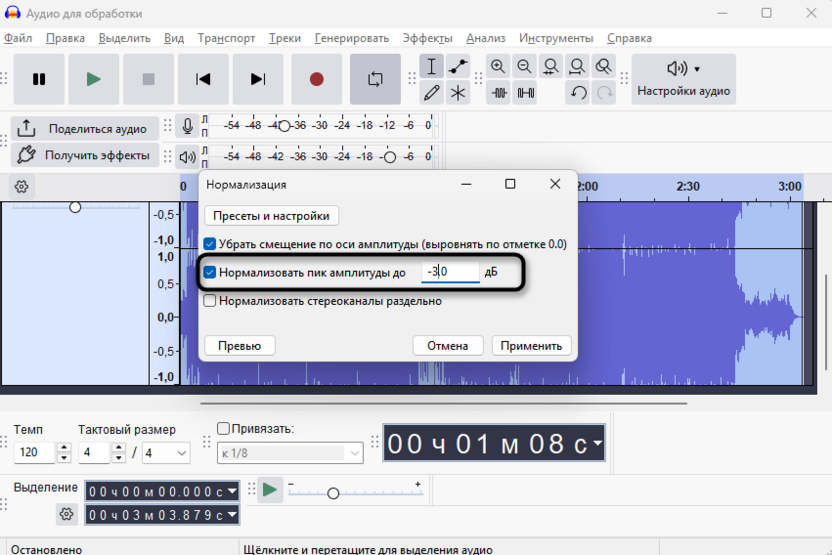Click the Undo arrow icon
832x555 pixels.
pos(578,93)
